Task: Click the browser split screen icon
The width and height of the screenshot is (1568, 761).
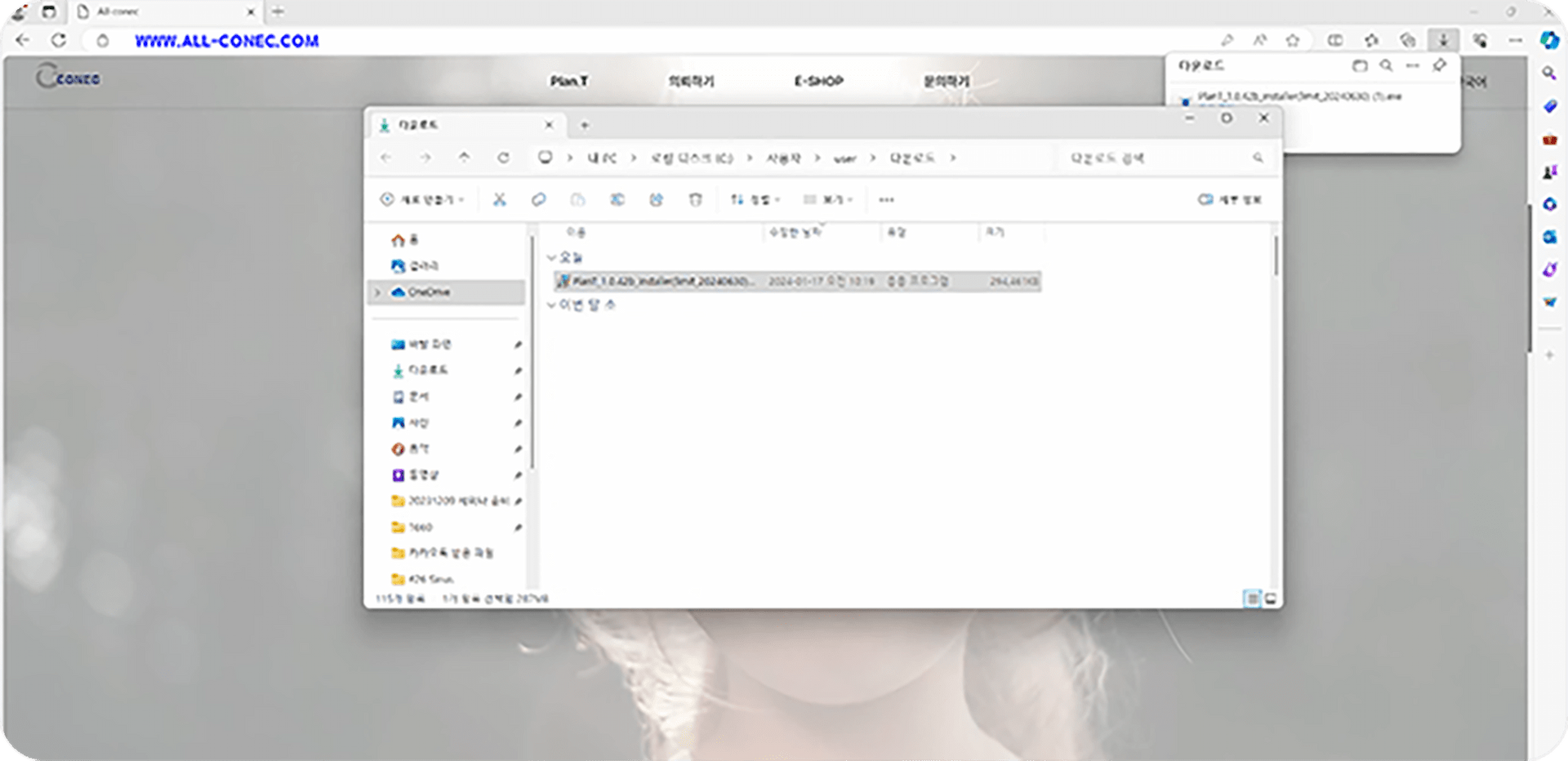Action: tap(1334, 40)
